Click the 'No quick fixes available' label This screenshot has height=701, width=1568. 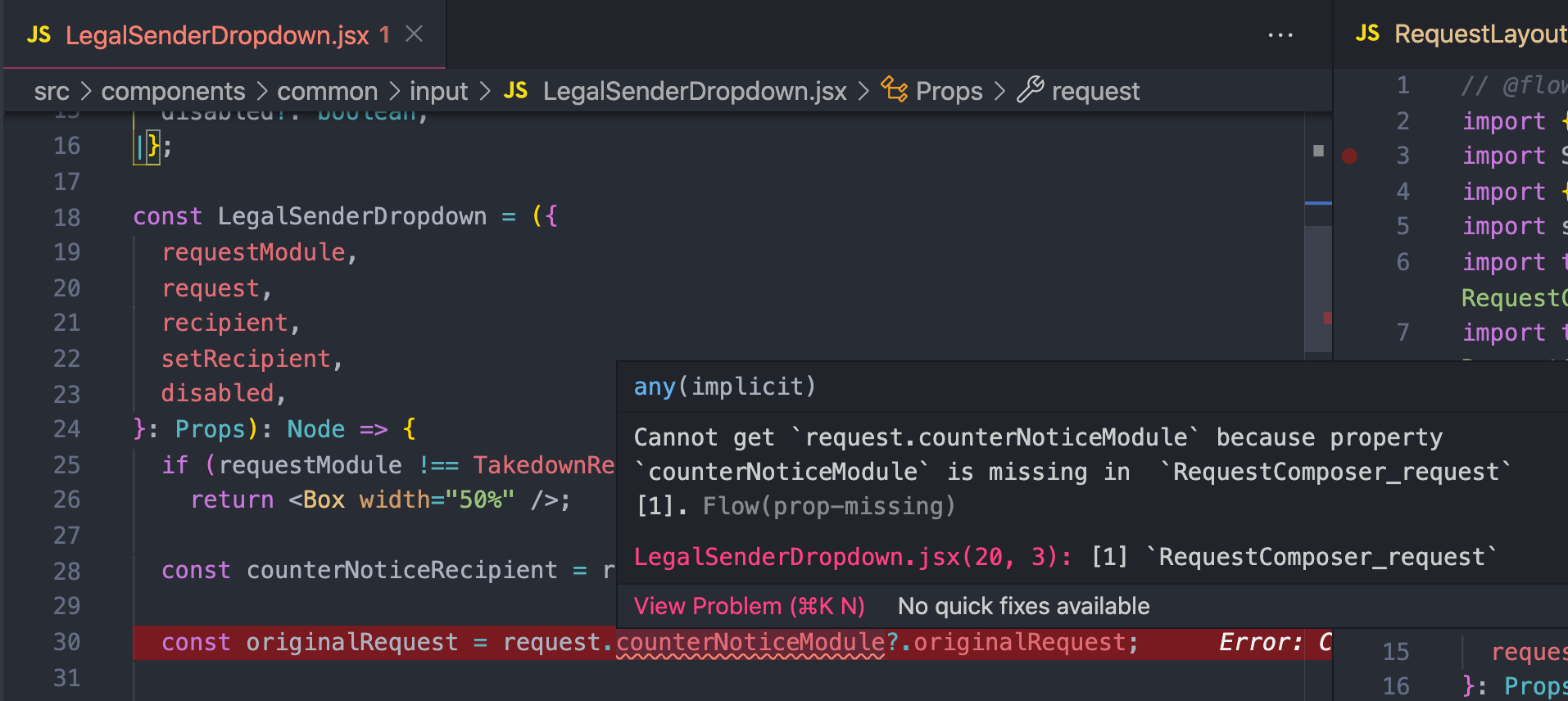click(1024, 606)
